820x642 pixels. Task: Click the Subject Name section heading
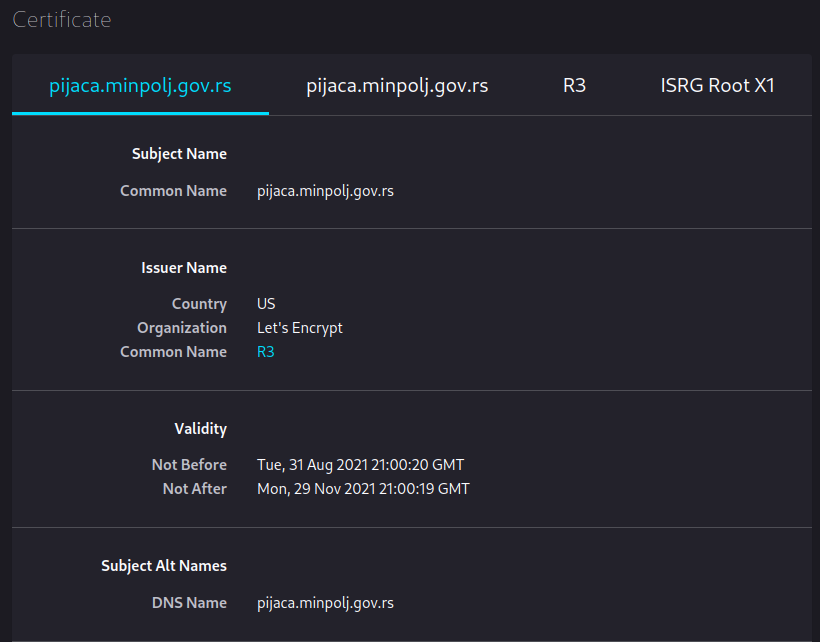pos(179,154)
